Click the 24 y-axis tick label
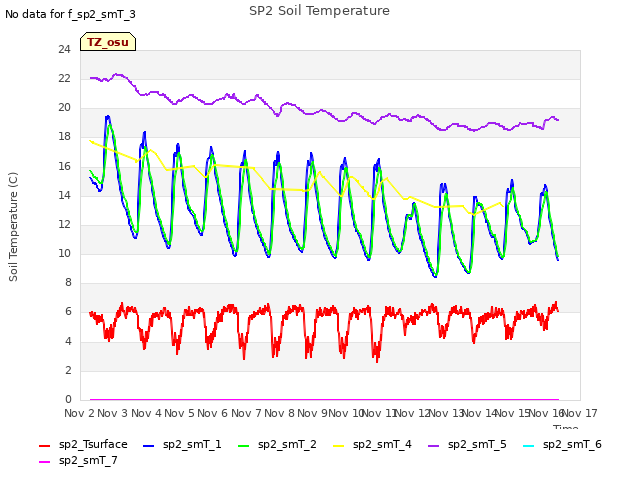This screenshot has height=480, width=640. pos(64,50)
